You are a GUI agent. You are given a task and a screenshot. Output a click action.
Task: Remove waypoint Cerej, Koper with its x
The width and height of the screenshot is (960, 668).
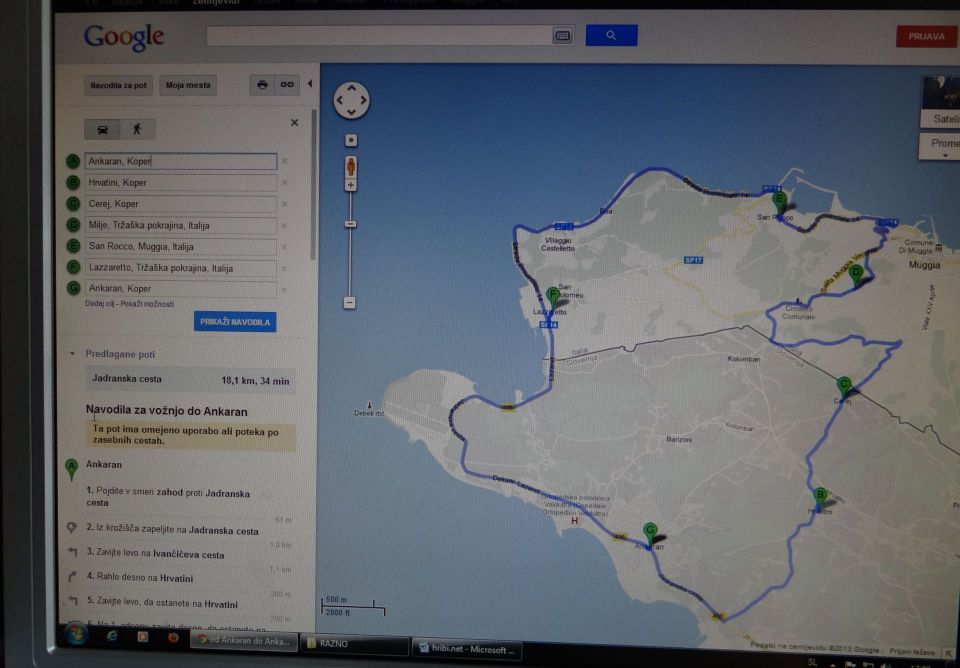click(x=285, y=204)
